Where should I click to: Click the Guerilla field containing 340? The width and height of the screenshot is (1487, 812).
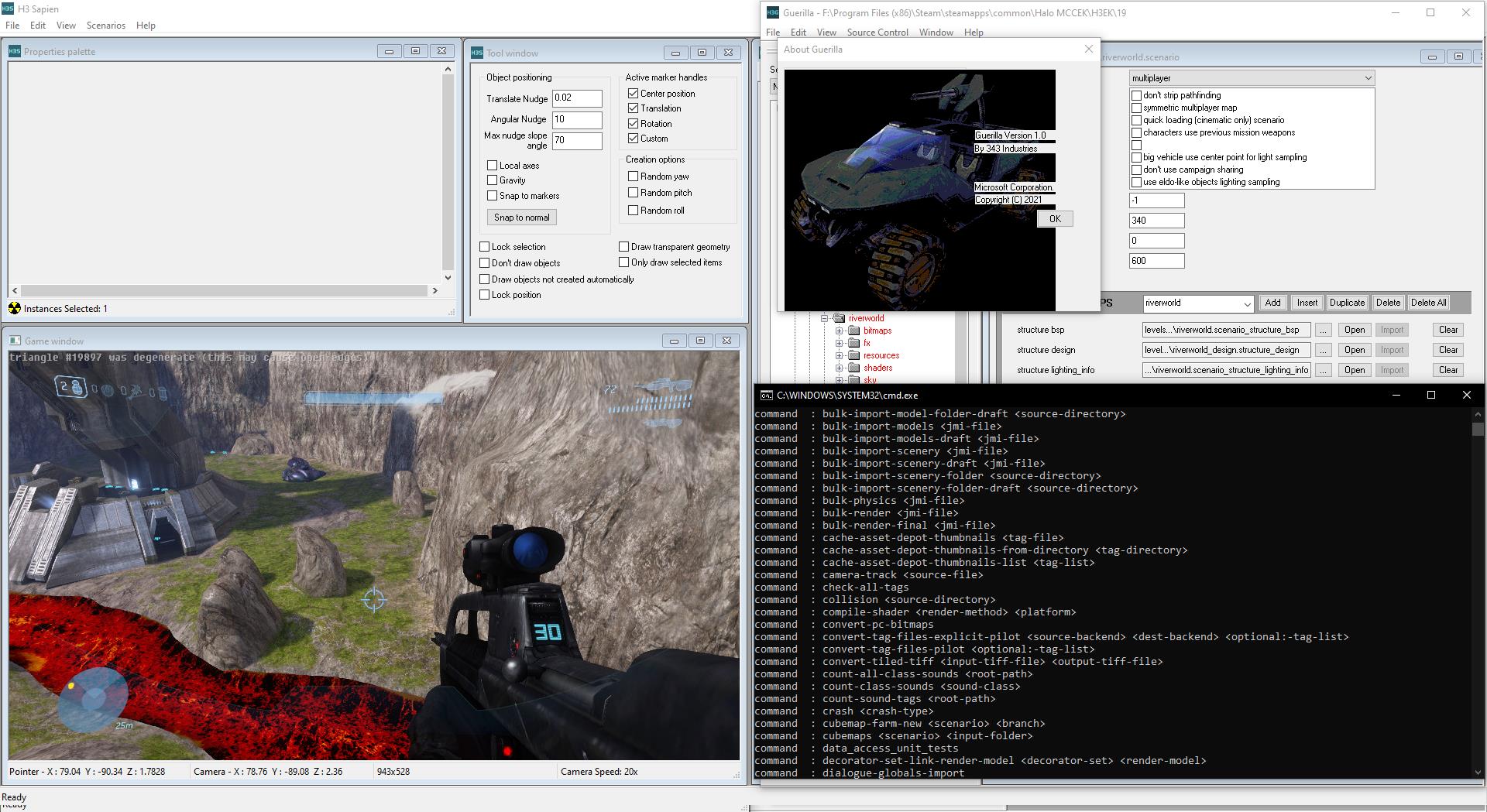pos(1156,221)
